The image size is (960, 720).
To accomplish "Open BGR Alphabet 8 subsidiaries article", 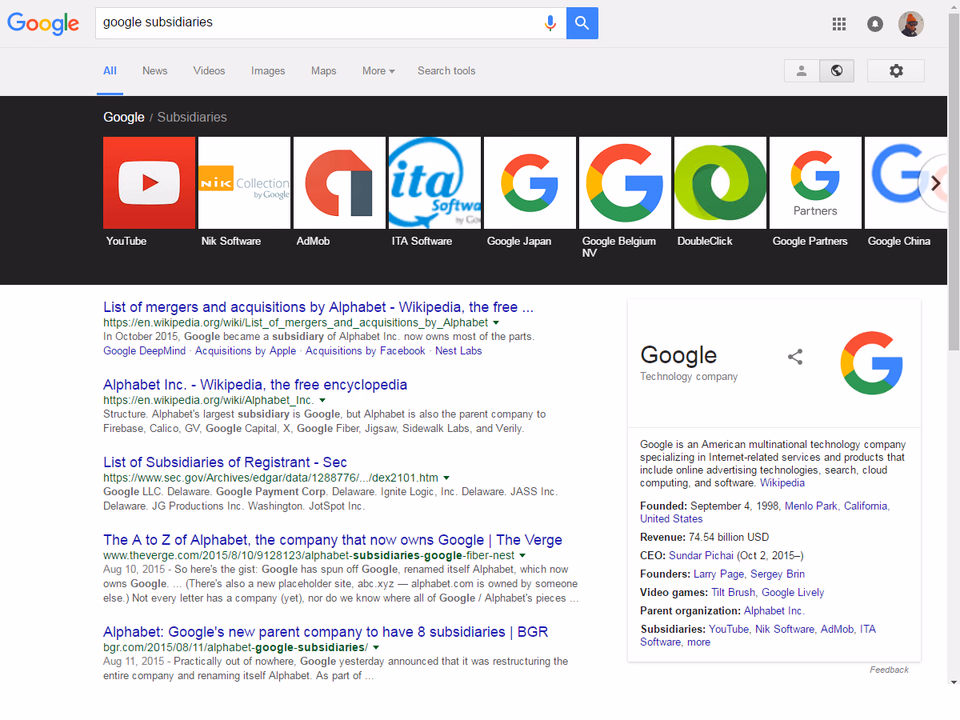I will pos(325,632).
